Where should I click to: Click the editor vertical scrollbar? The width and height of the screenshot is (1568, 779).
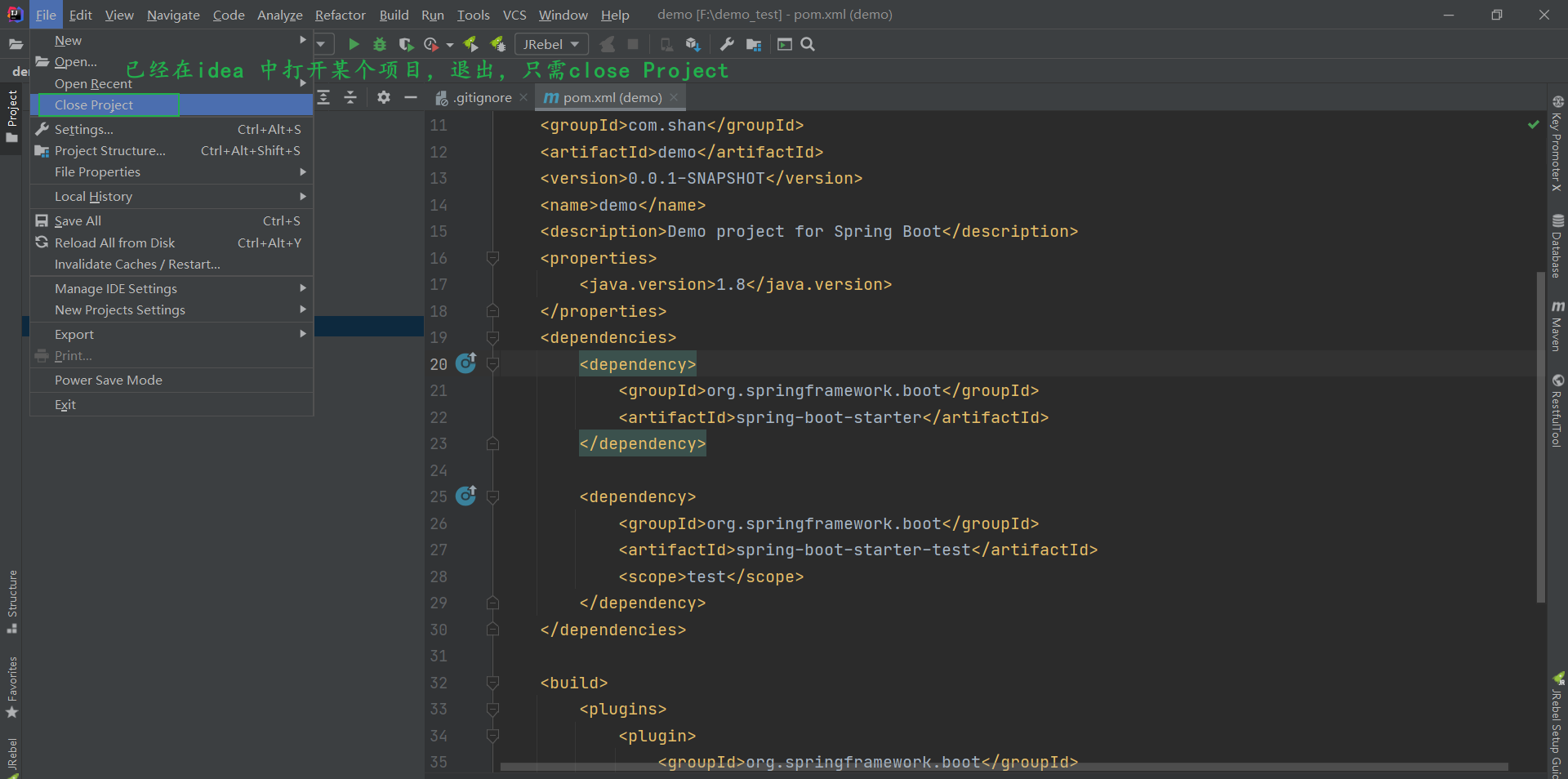coord(1540,437)
